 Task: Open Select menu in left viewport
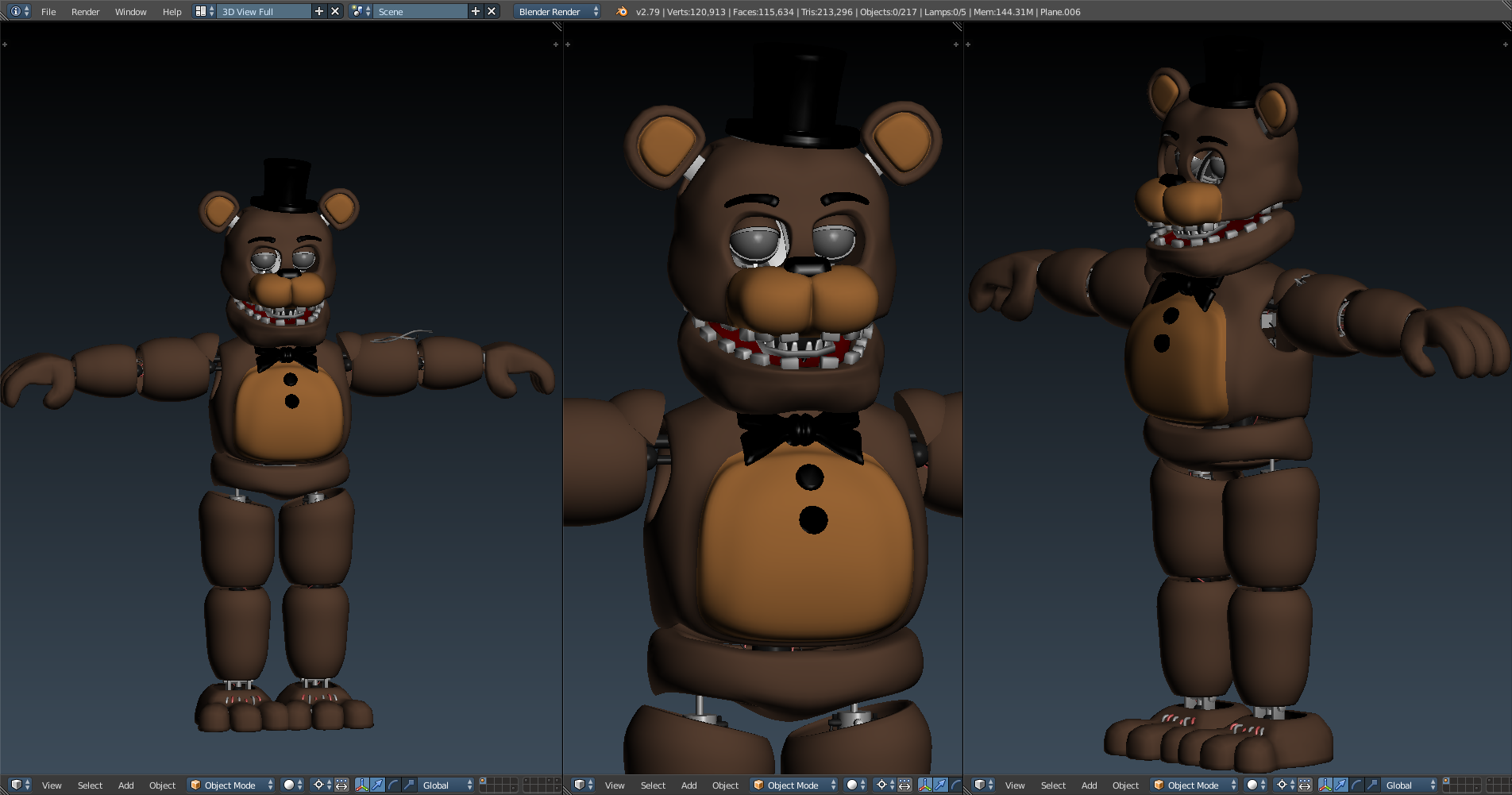(x=90, y=785)
